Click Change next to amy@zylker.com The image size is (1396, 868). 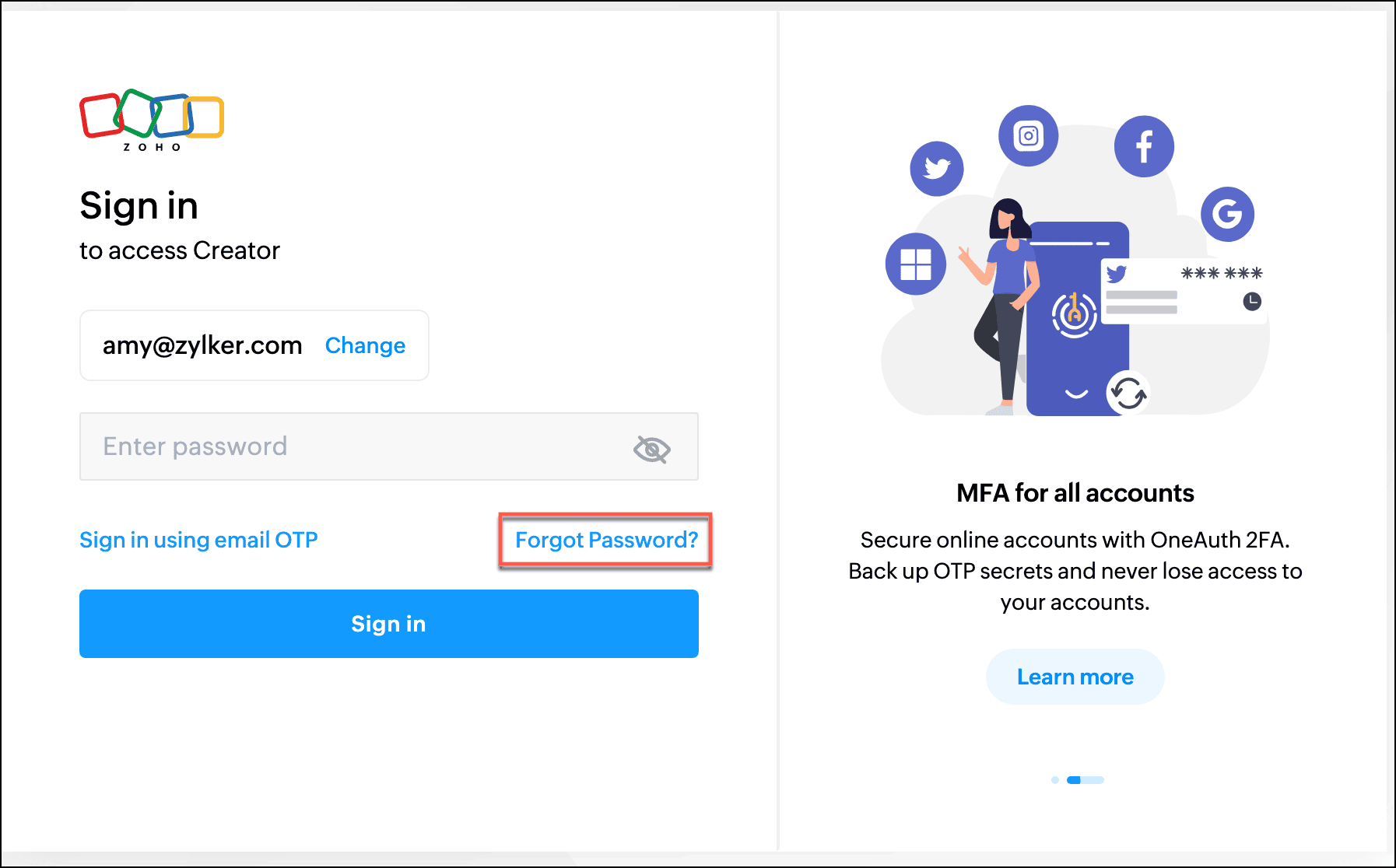click(x=365, y=345)
